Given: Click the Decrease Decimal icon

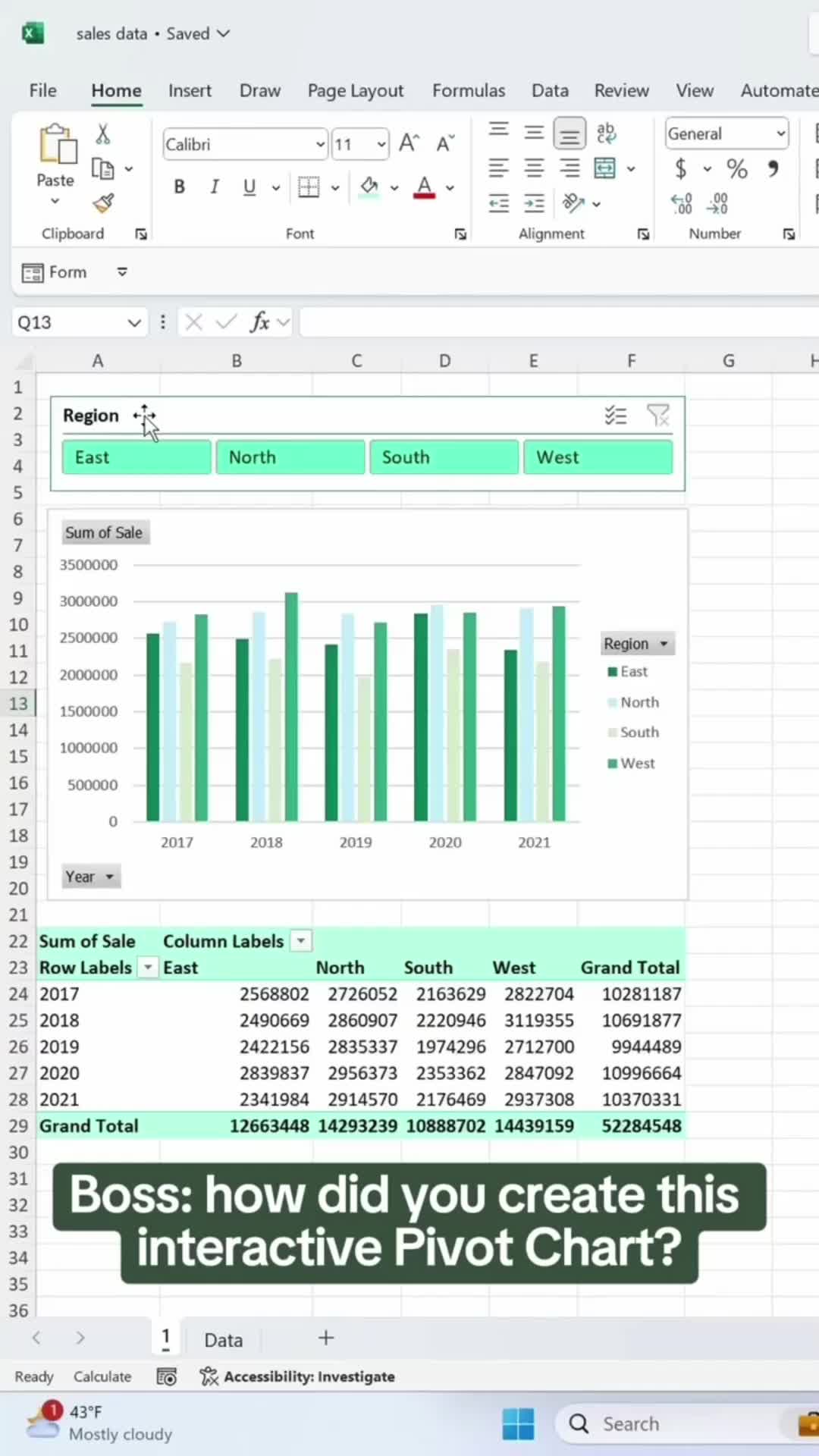Looking at the screenshot, I should (x=717, y=203).
